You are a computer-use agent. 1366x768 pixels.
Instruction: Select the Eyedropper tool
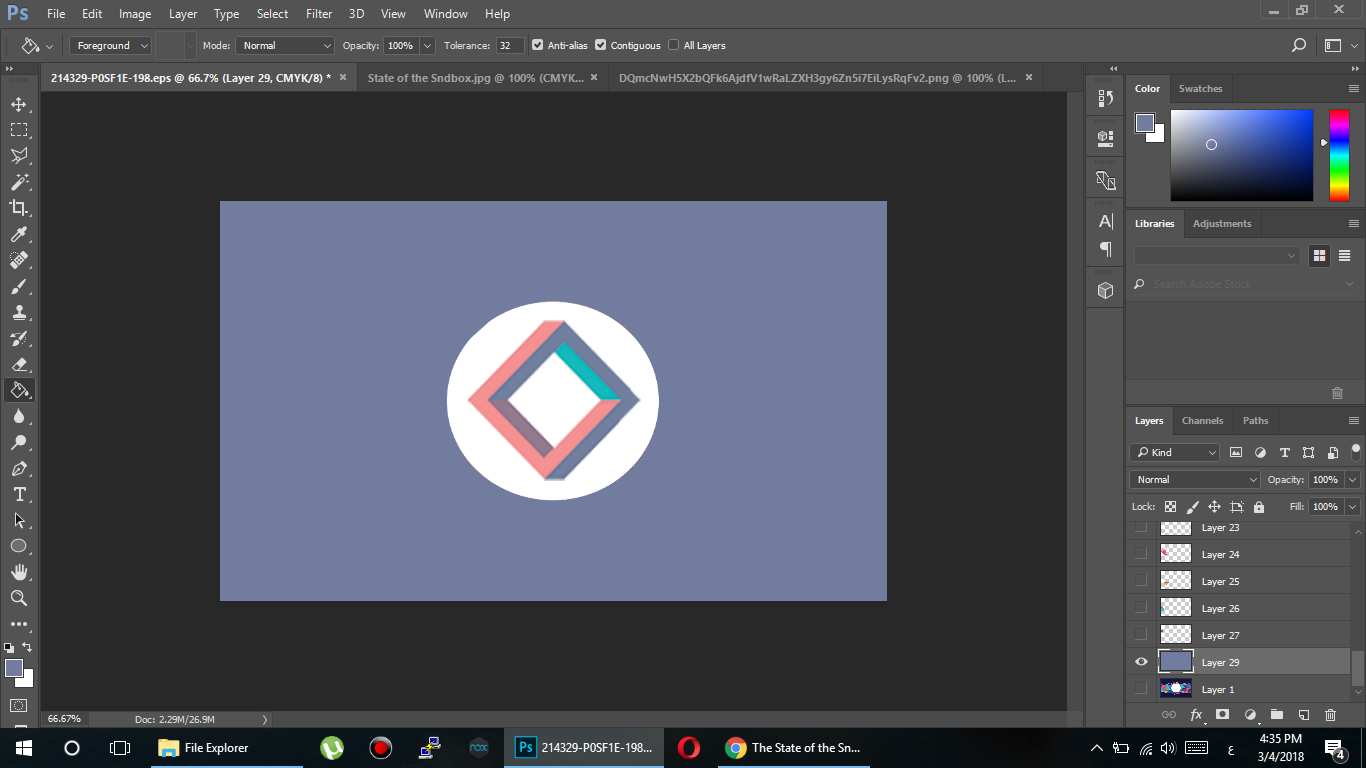point(20,234)
